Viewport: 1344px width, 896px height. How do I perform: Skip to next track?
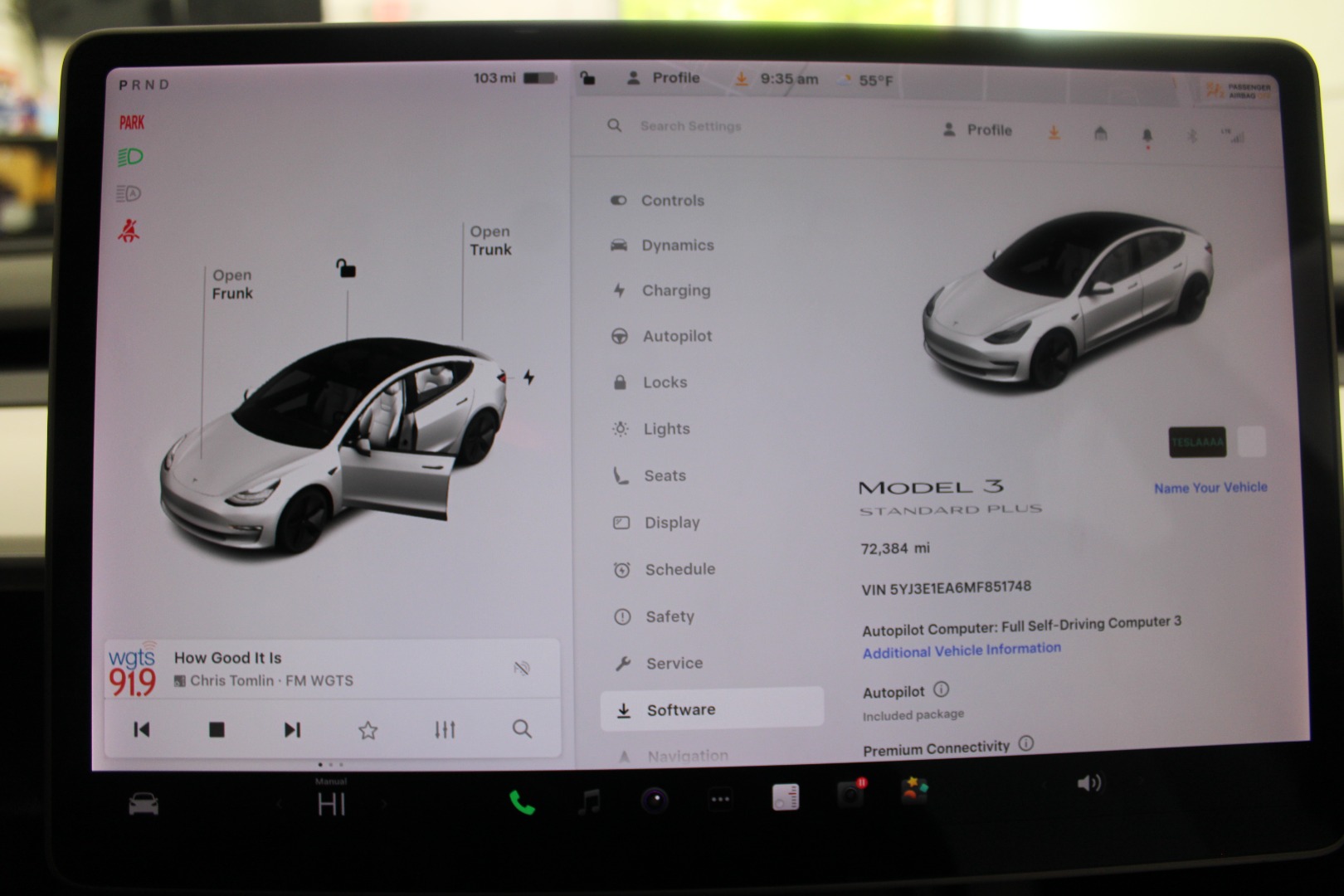pyautogui.click(x=292, y=729)
